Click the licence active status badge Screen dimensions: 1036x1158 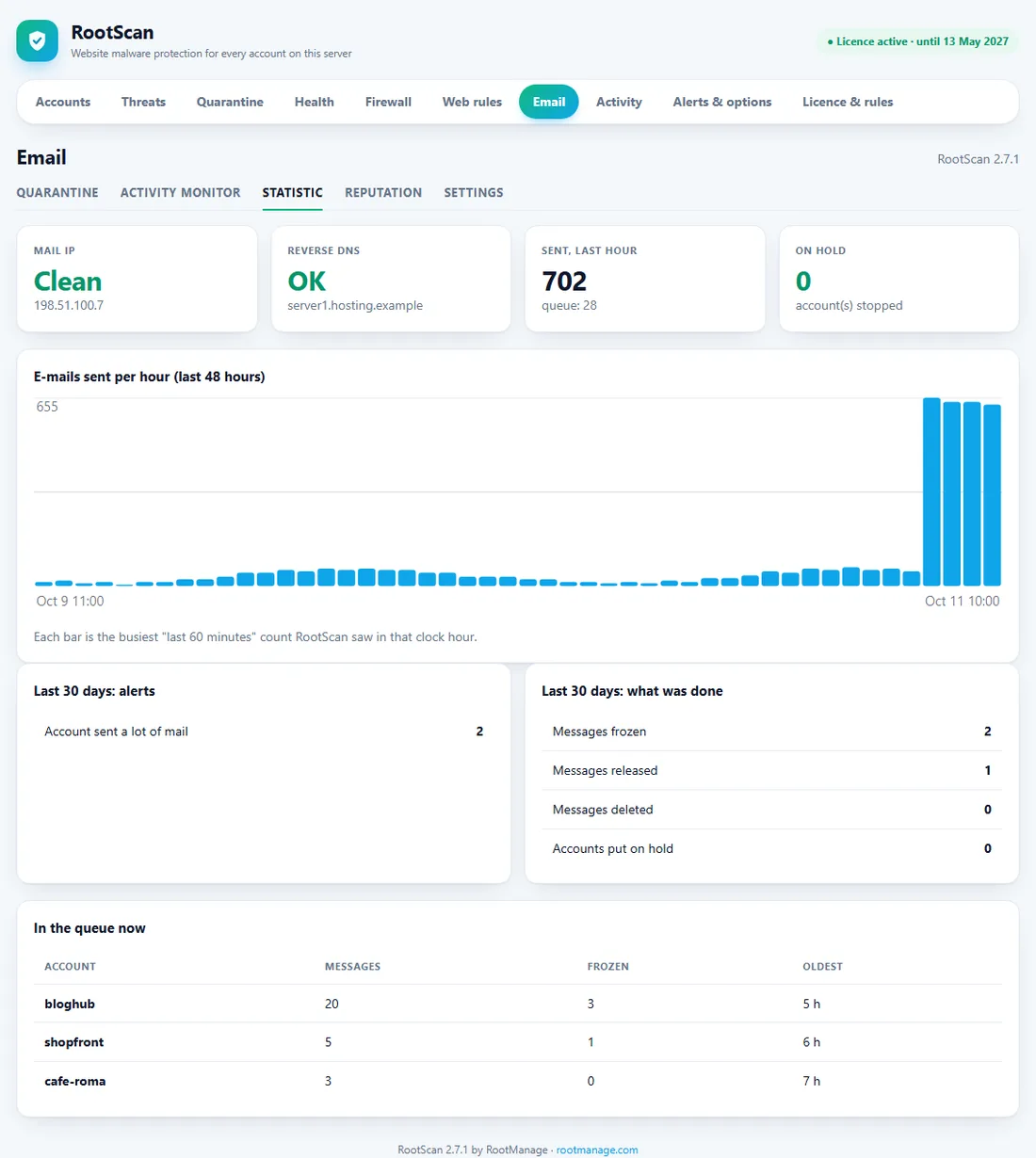point(917,41)
